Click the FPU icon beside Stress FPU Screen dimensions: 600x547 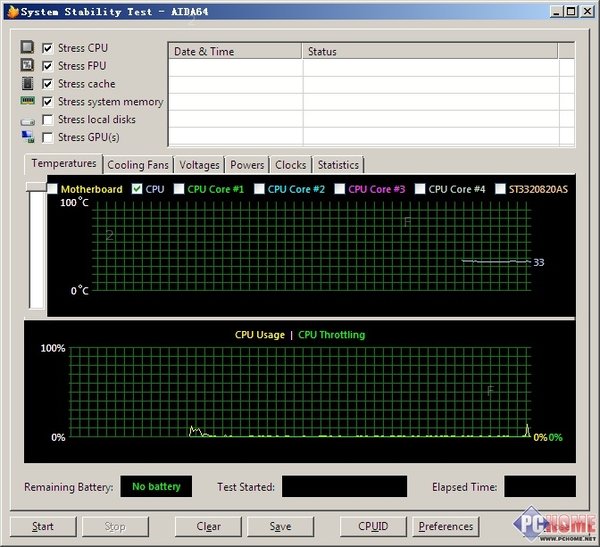pyautogui.click(x=27, y=65)
